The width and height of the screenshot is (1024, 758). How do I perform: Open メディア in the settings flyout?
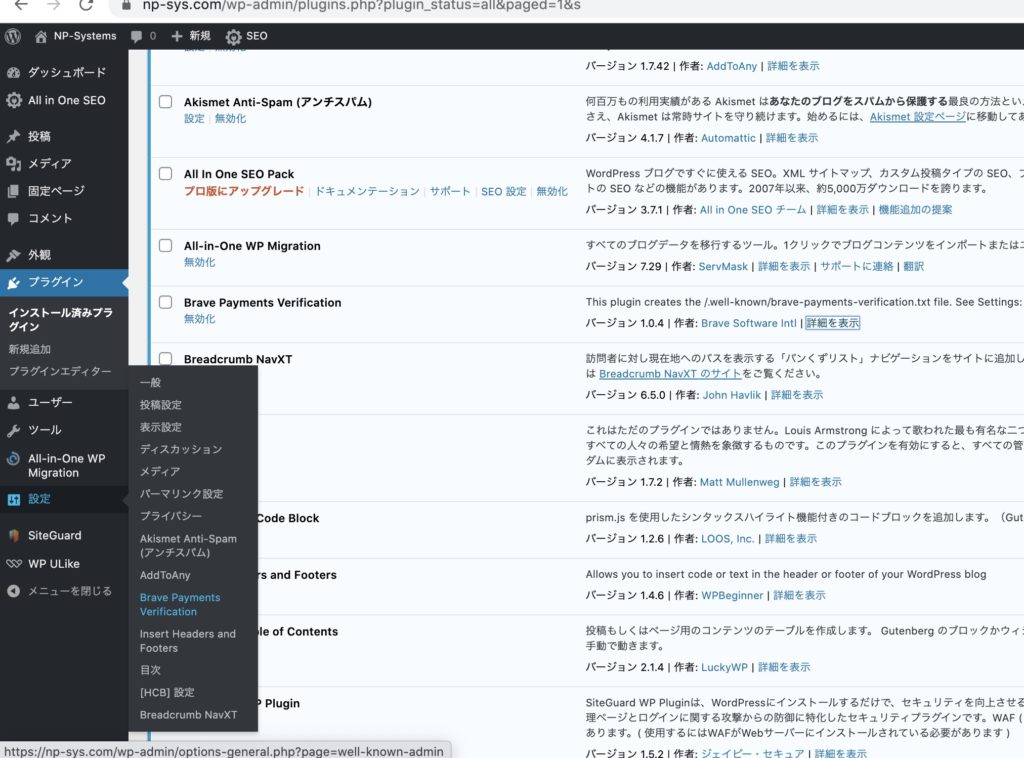(x=160, y=471)
